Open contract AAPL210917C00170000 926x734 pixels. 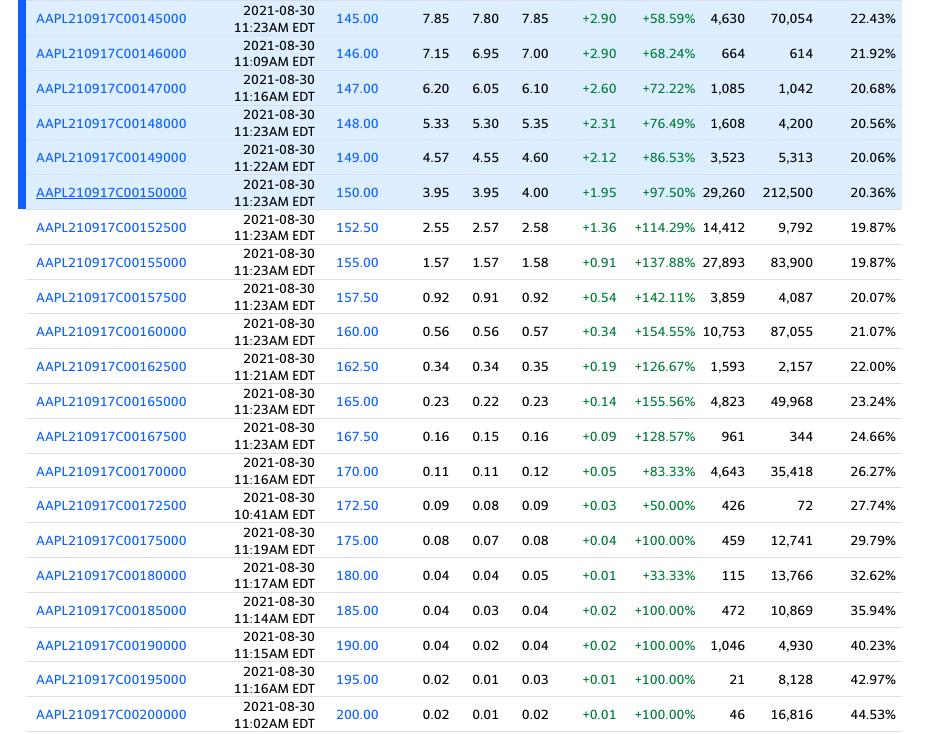click(x=111, y=471)
